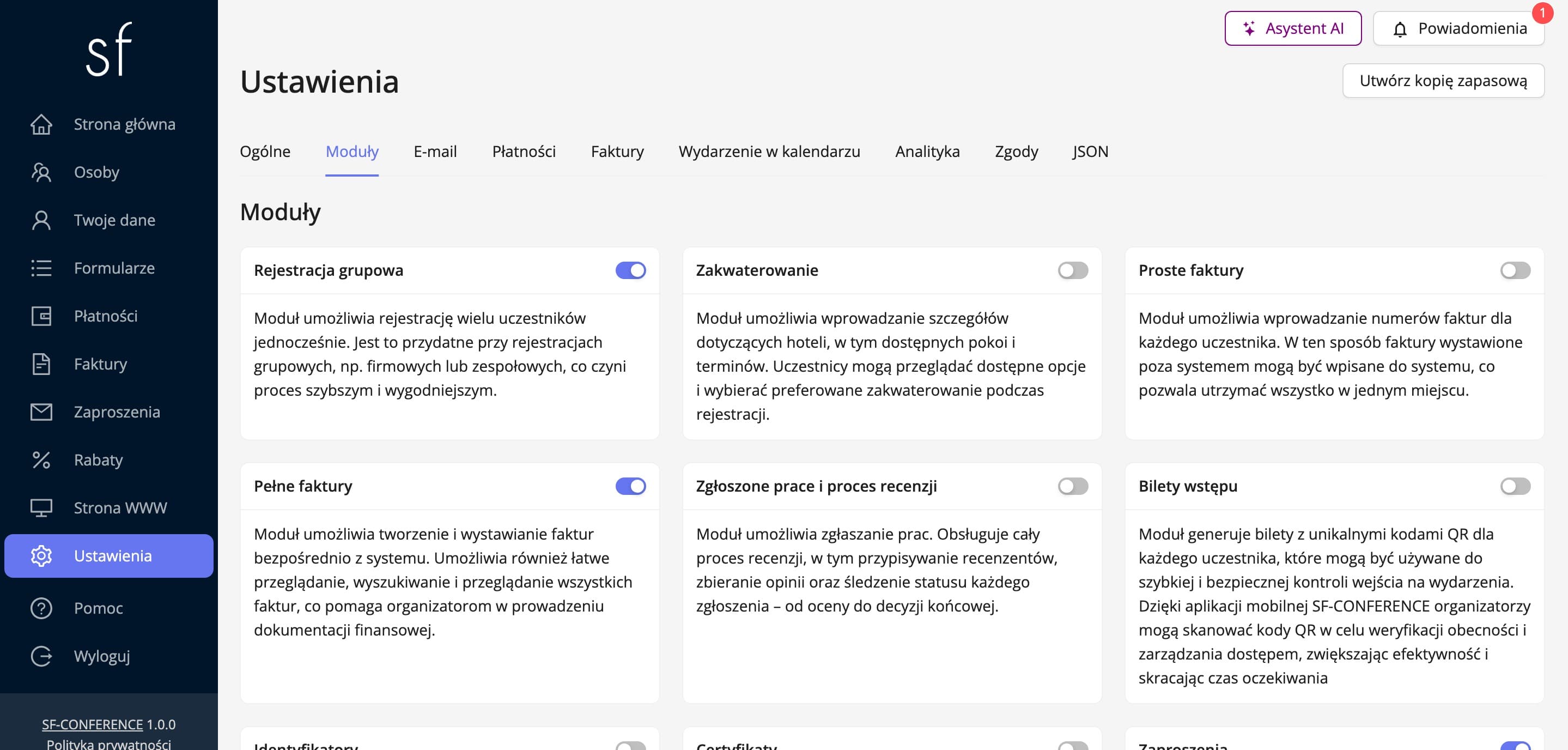Click Utwórz kopię zapasową button
Screen dimensions: 1568x750
(x=1443, y=80)
